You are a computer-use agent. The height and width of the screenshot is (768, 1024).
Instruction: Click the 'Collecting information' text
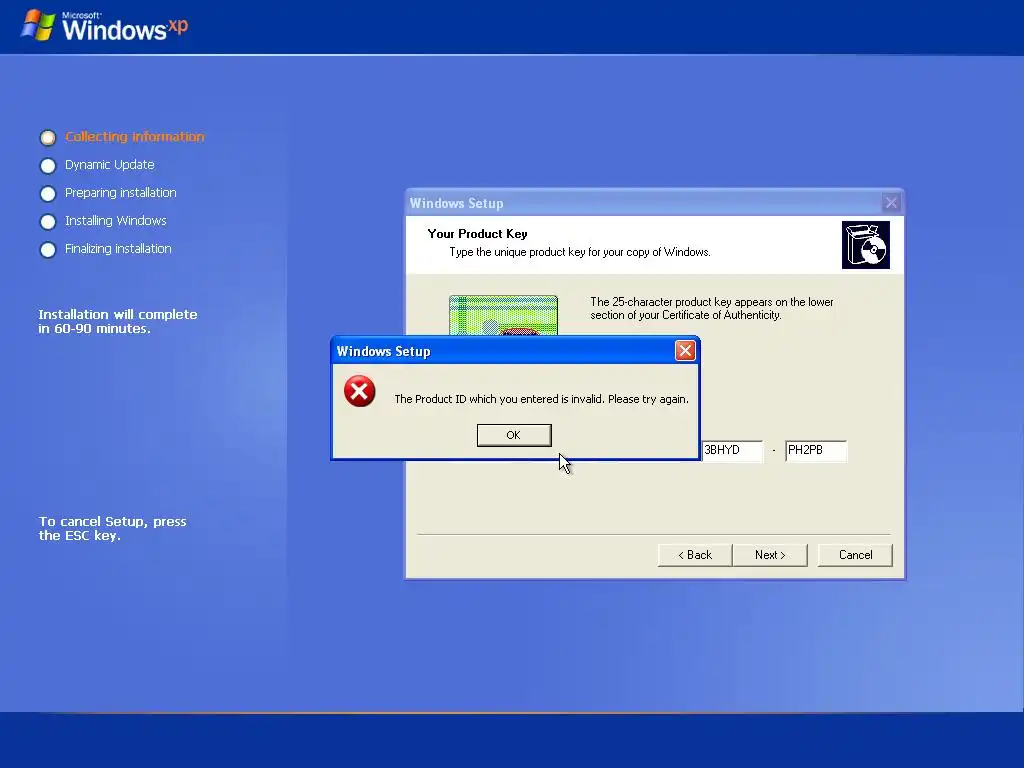click(135, 136)
